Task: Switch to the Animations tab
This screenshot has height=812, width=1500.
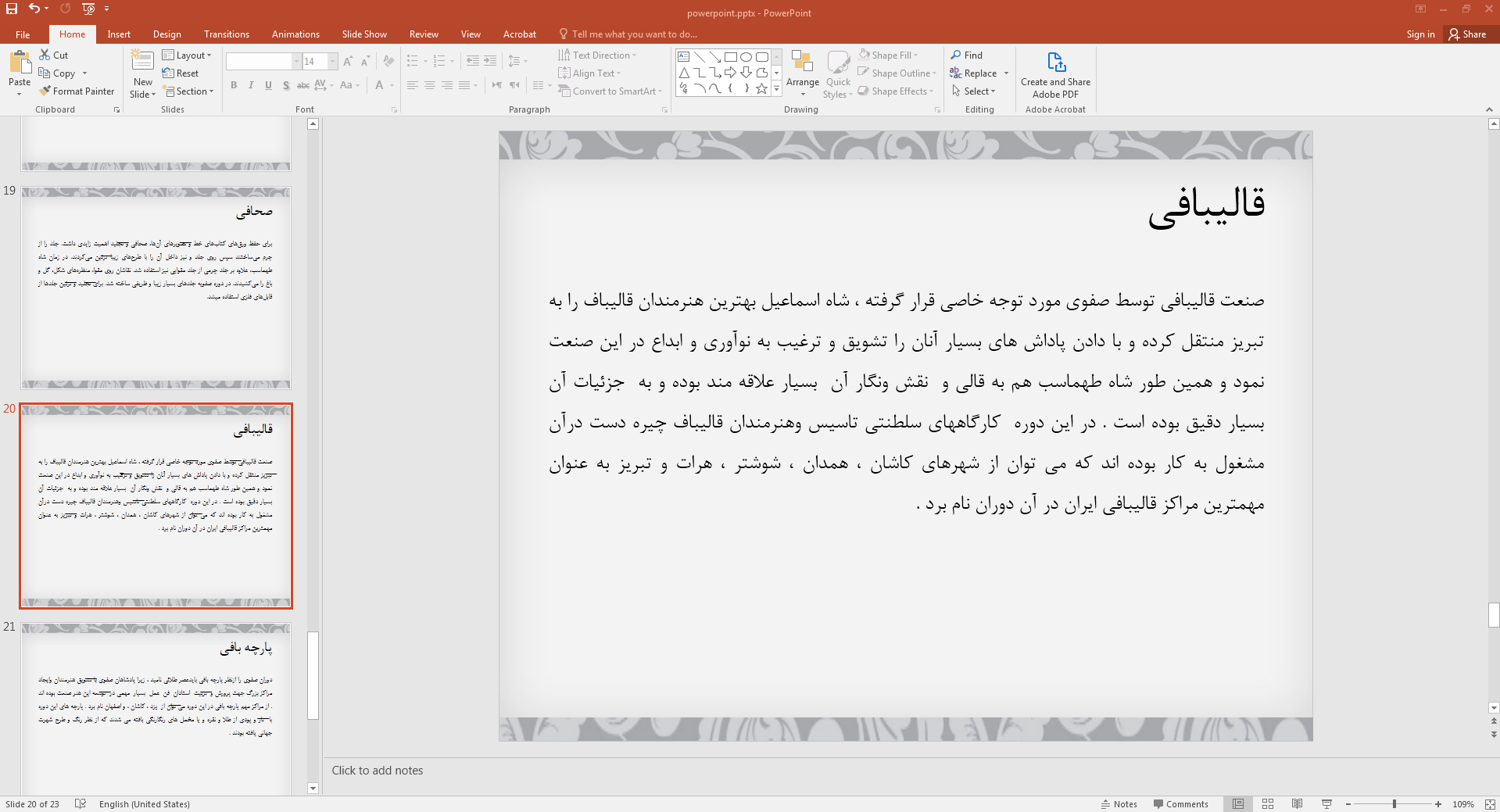Action: click(x=295, y=34)
